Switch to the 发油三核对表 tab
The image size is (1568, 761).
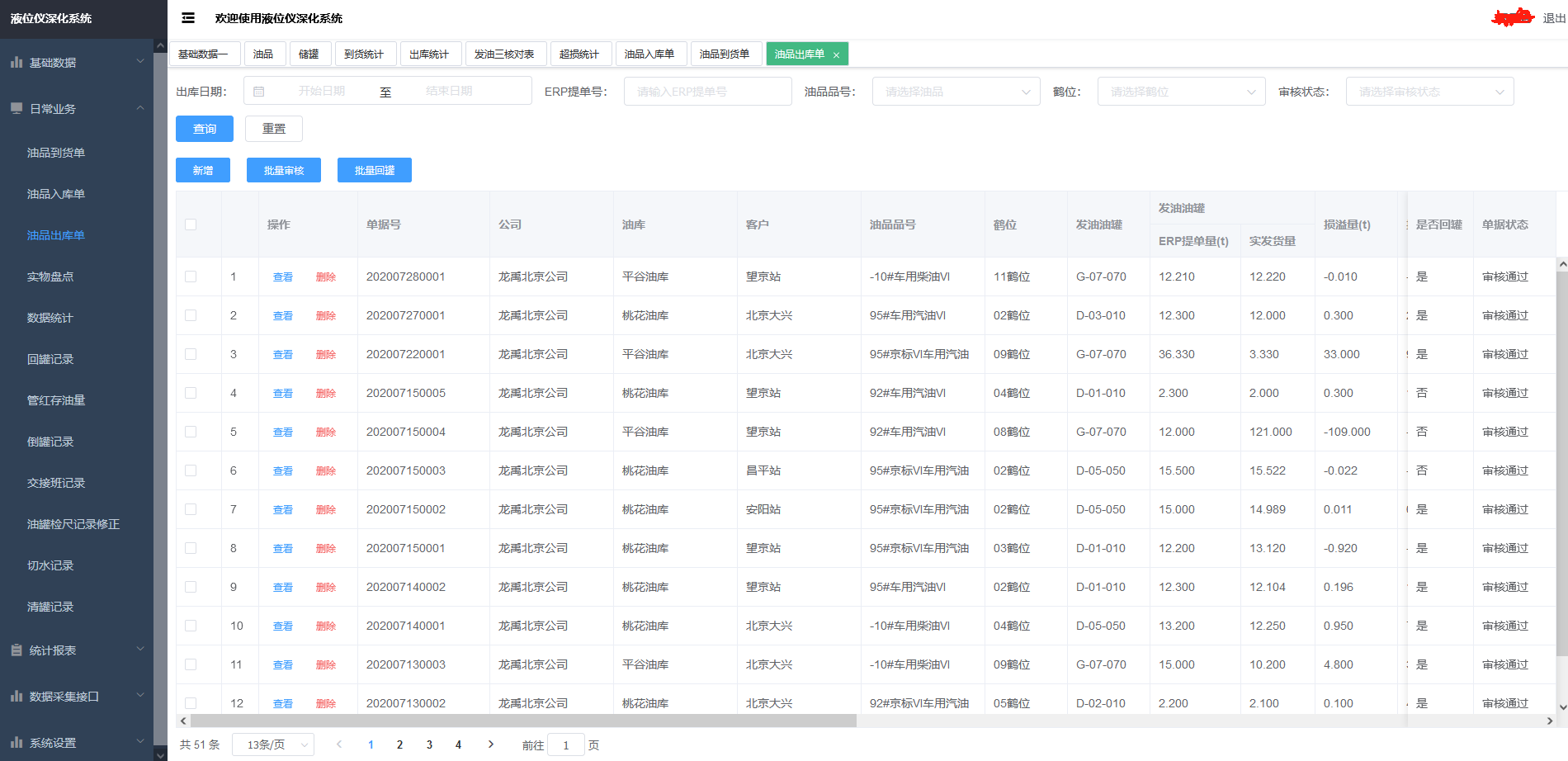point(504,54)
